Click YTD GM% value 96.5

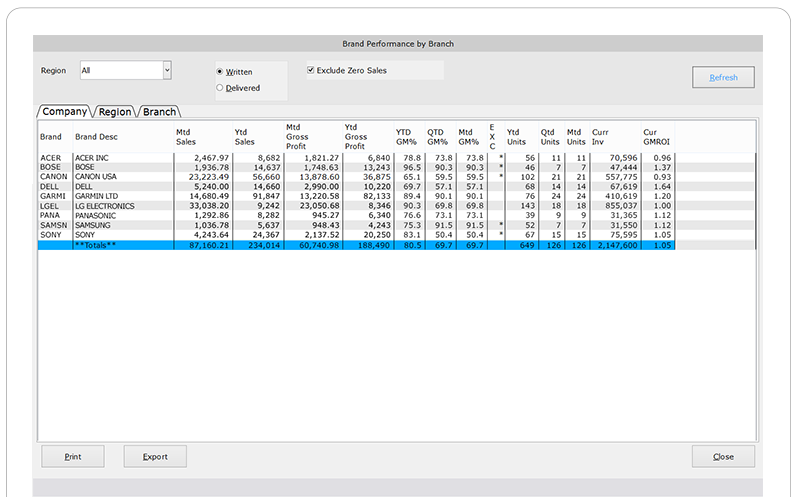412,167
